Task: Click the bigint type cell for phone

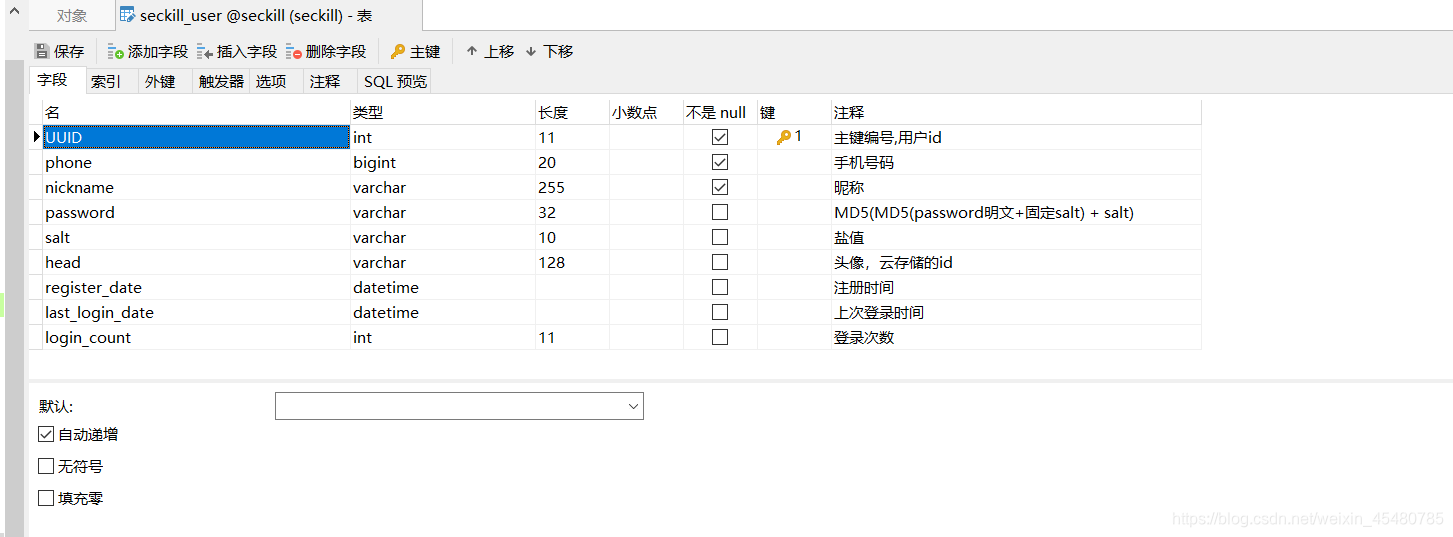Action: pyautogui.click(x=443, y=162)
